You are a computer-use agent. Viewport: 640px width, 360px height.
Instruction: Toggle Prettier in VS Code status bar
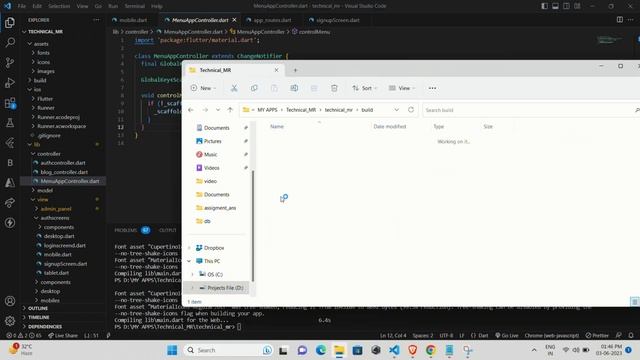(597, 336)
